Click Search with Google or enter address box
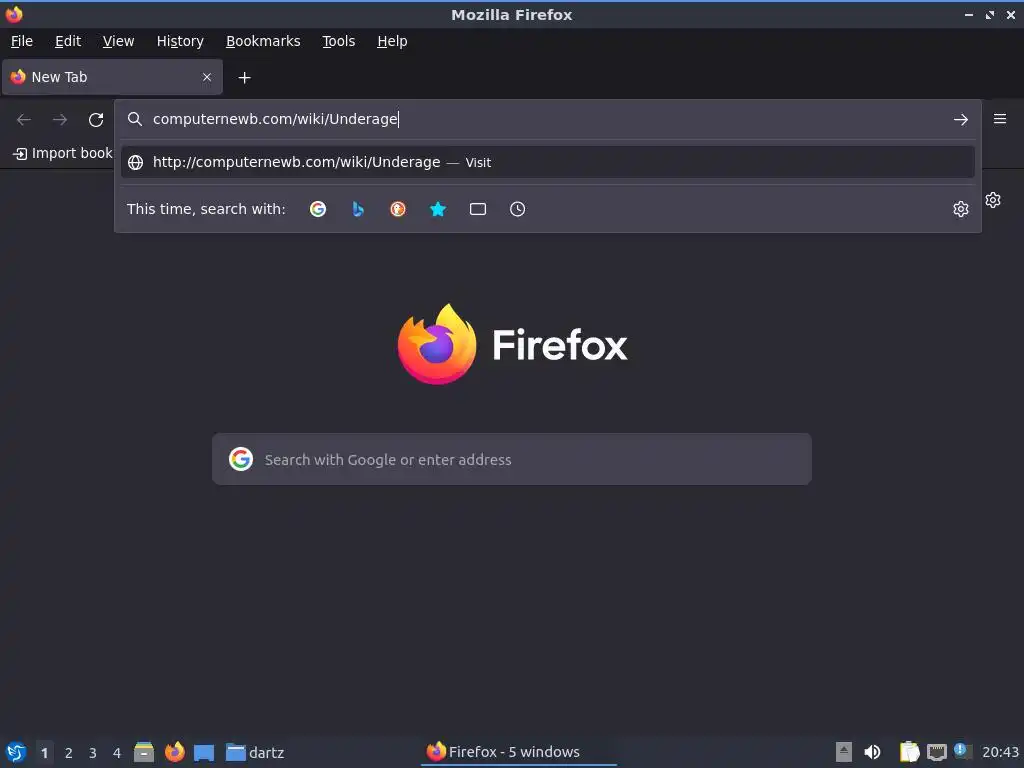This screenshot has width=1024, height=768. pos(512,459)
